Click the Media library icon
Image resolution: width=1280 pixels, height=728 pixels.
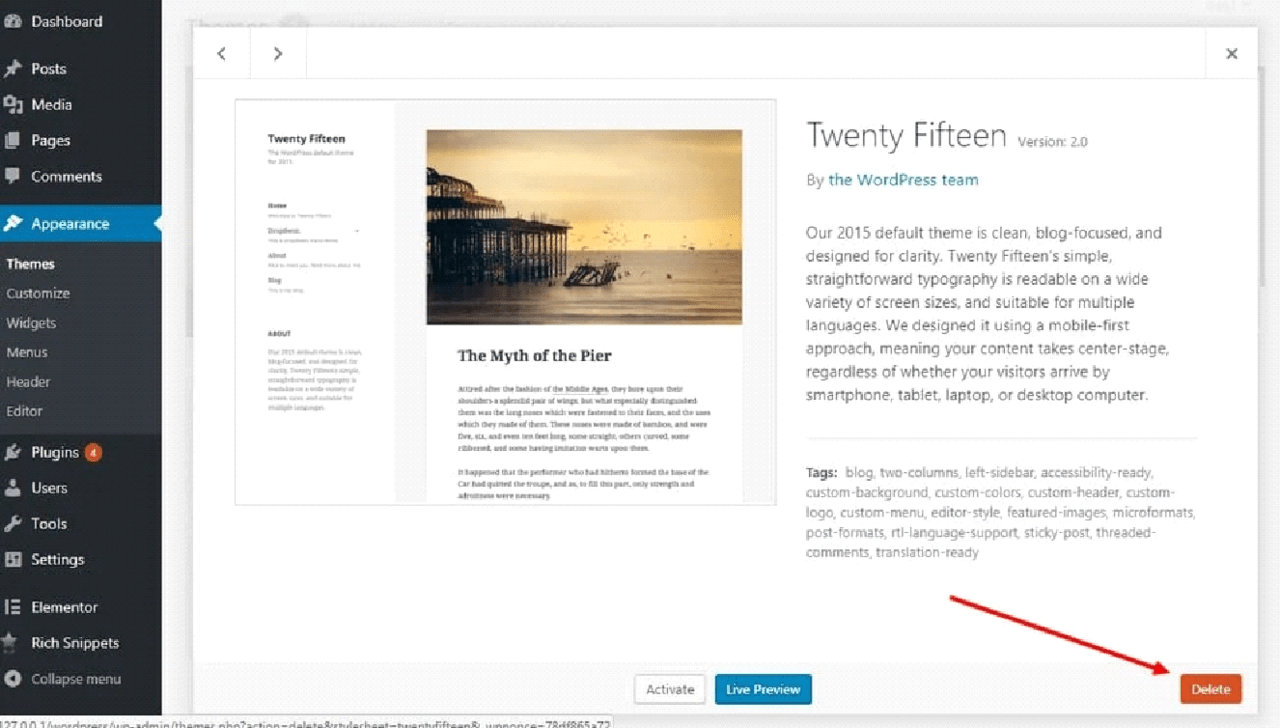pyautogui.click(x=12, y=104)
